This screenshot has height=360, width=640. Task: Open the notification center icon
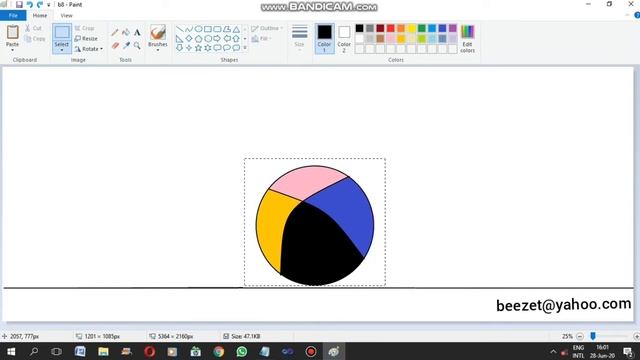629,351
